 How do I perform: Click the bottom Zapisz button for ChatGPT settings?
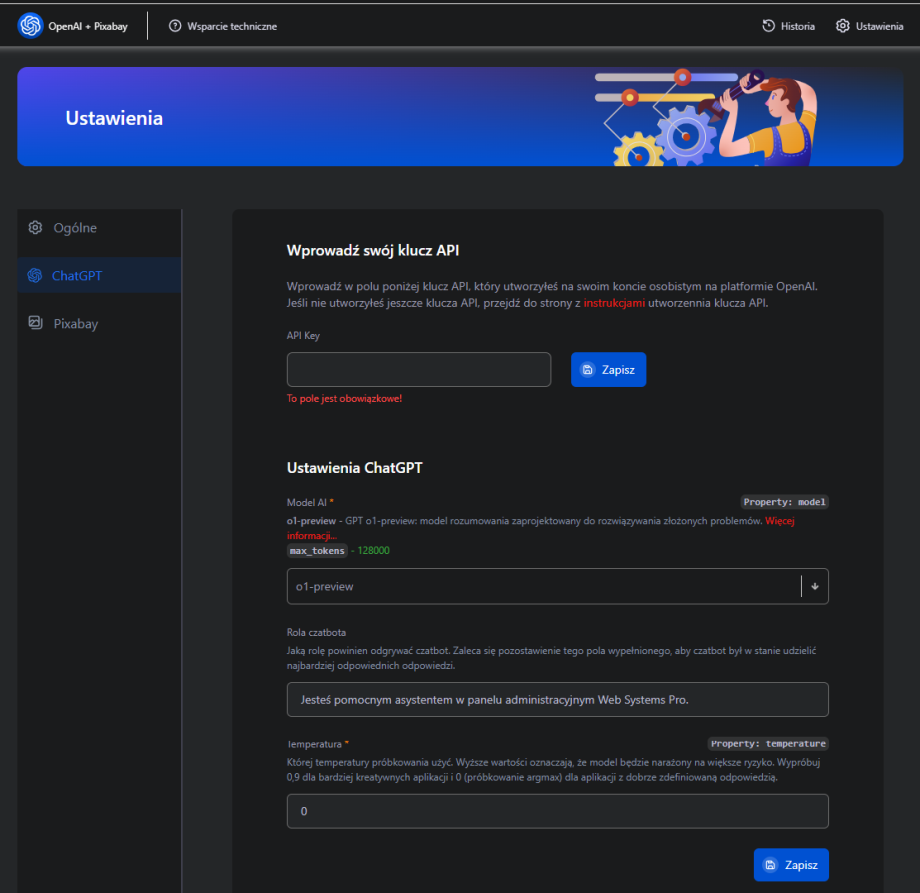791,864
